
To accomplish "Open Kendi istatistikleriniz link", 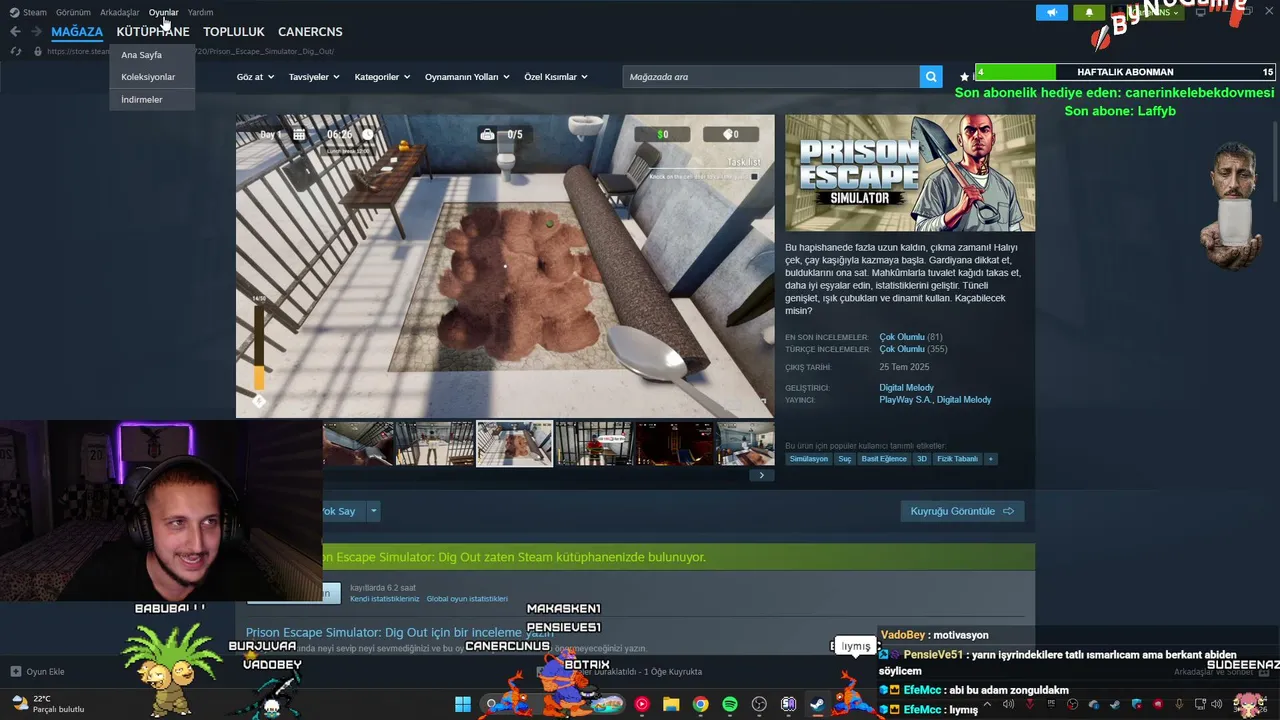I will click(385, 599).
